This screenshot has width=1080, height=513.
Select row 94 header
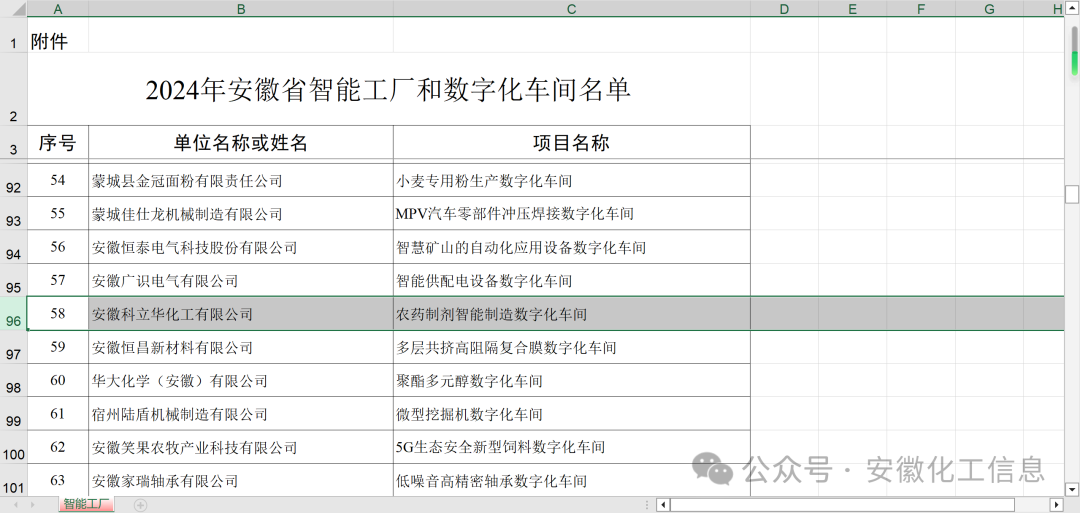tap(14, 247)
